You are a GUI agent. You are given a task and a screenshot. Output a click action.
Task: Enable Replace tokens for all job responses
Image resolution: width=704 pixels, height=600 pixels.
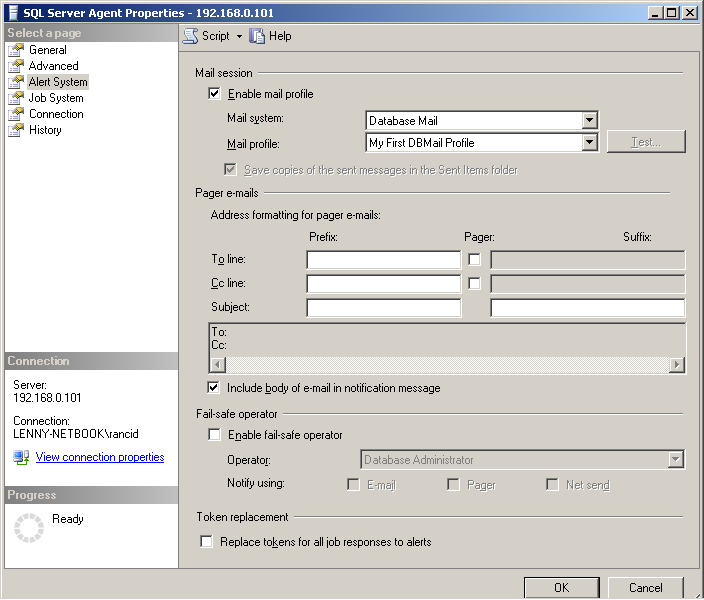(207, 541)
